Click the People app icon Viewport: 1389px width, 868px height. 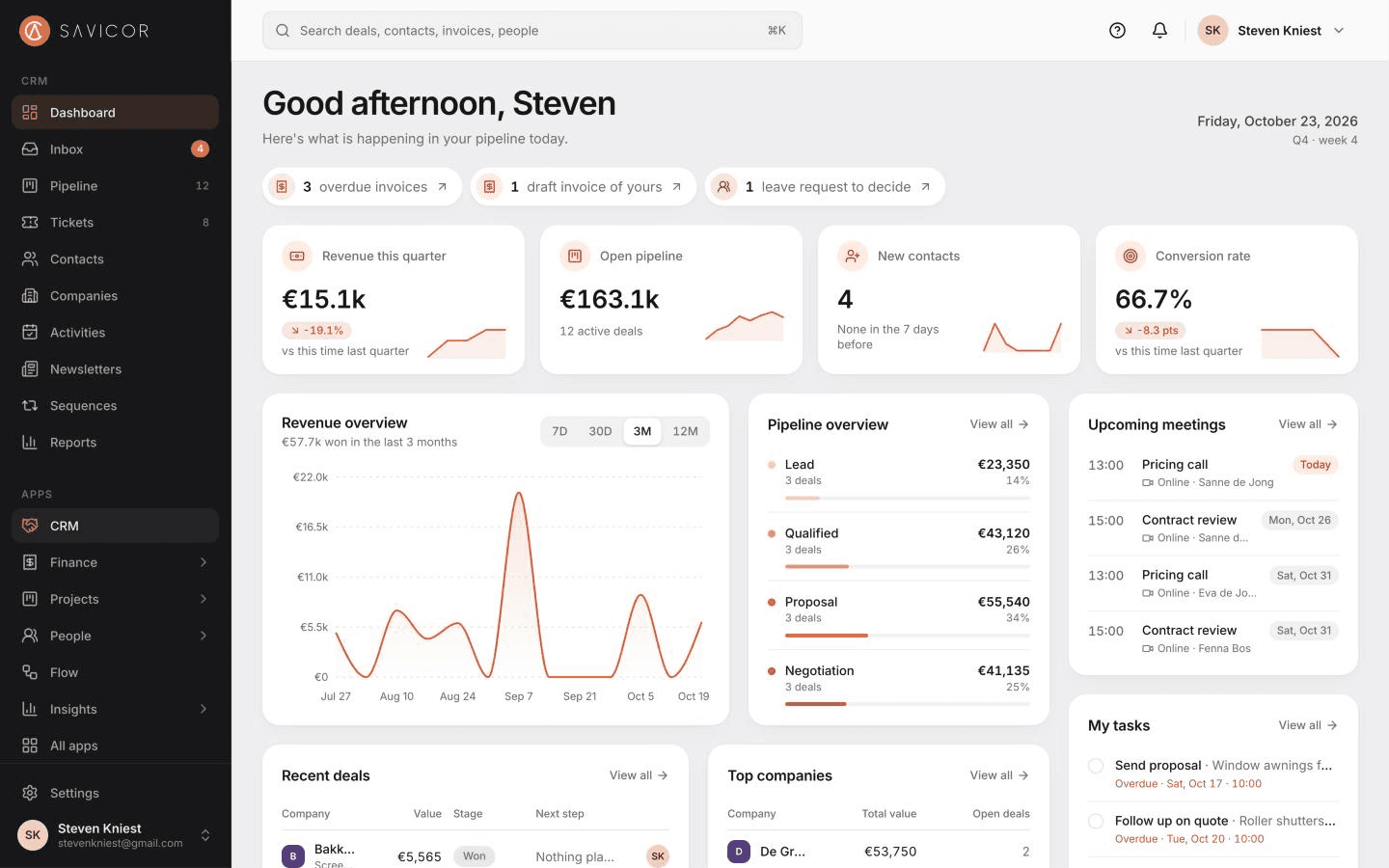[30, 636]
